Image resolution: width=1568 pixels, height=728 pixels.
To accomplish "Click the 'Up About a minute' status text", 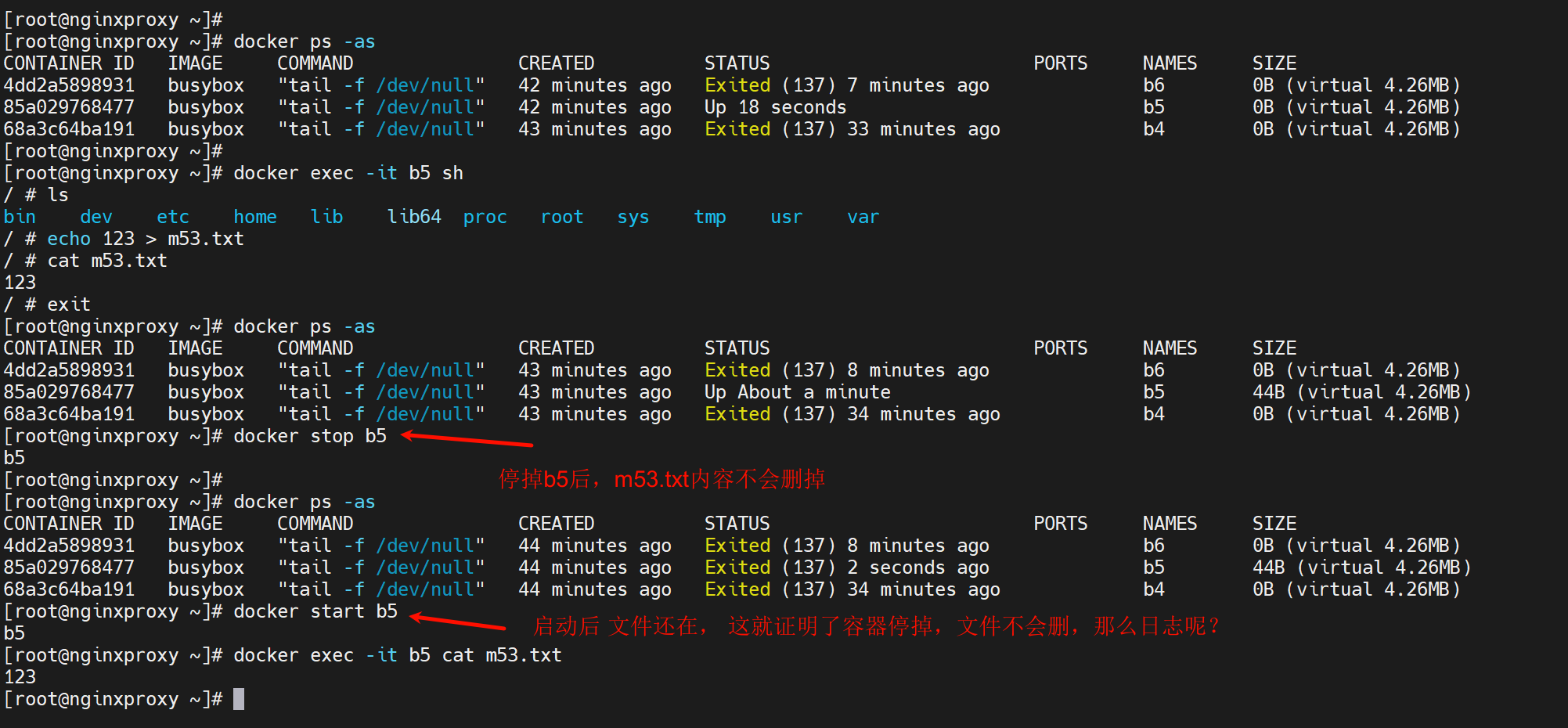I will click(797, 392).
